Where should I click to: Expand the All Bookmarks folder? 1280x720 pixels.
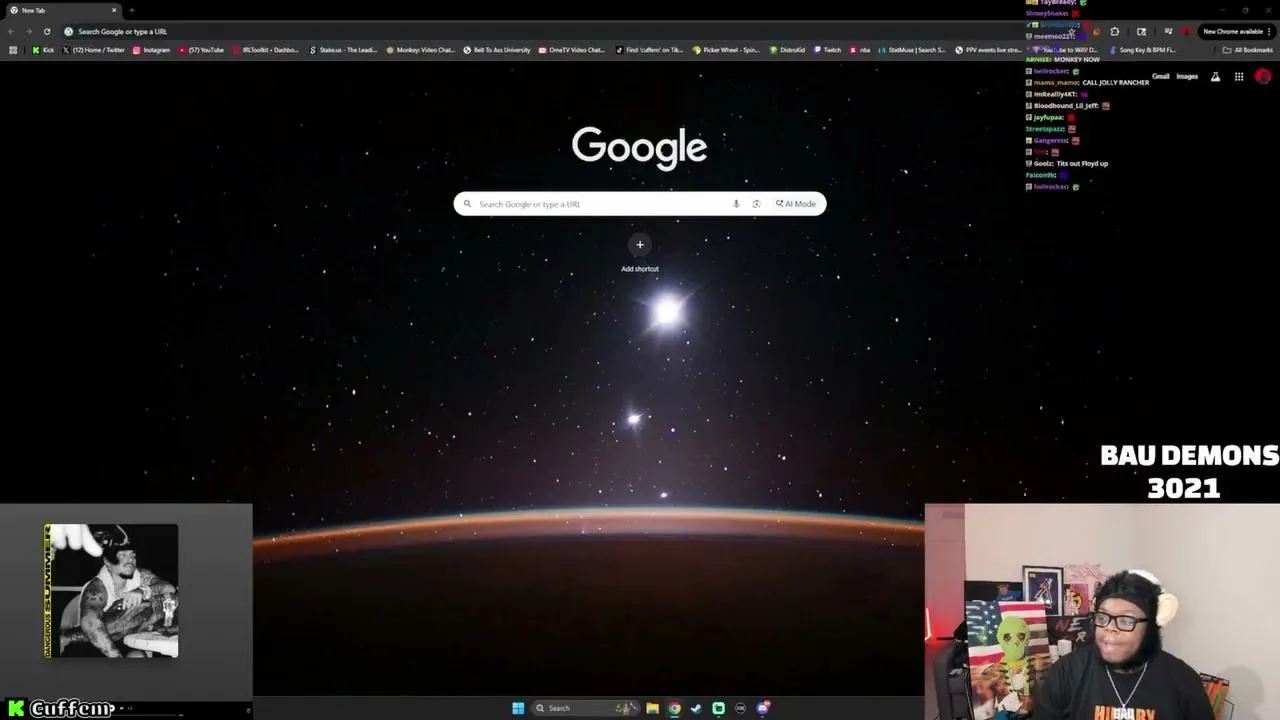click(1248, 50)
